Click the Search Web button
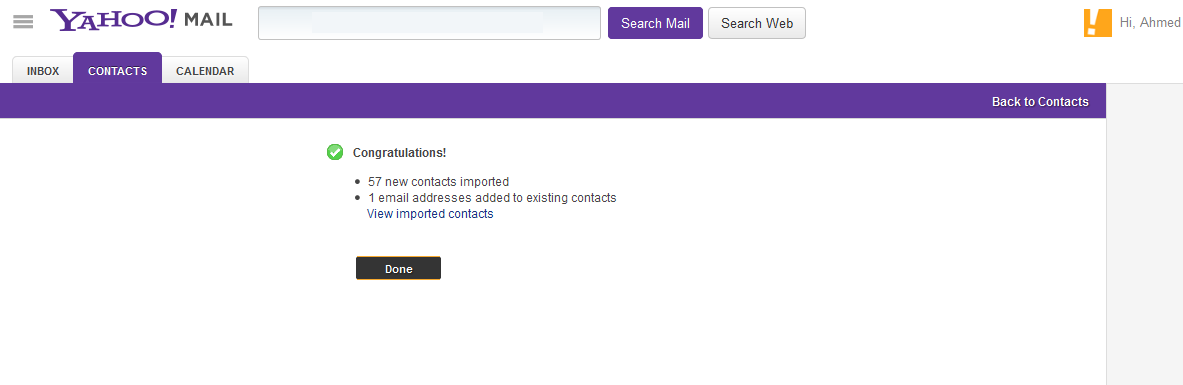 pos(757,23)
